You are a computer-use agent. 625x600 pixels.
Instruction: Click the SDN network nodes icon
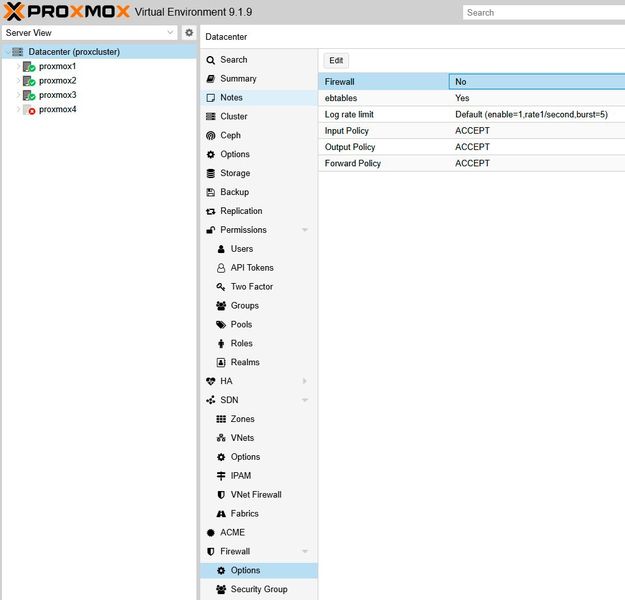tap(210, 400)
